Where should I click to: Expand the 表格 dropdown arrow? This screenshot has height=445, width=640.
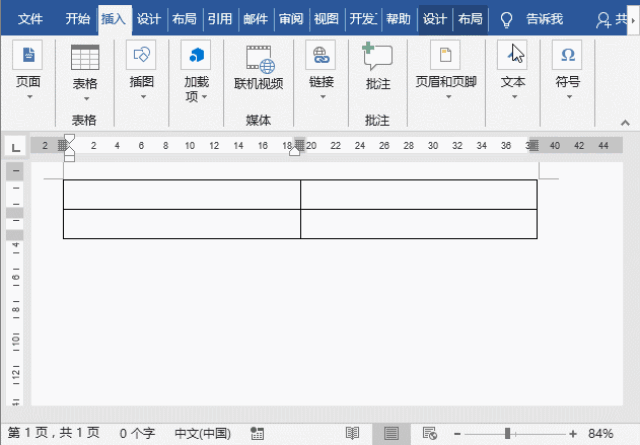86,99
